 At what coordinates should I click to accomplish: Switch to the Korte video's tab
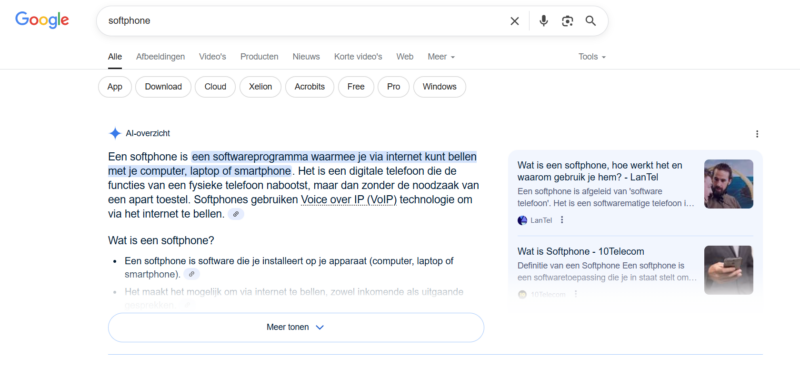pyautogui.click(x=358, y=57)
